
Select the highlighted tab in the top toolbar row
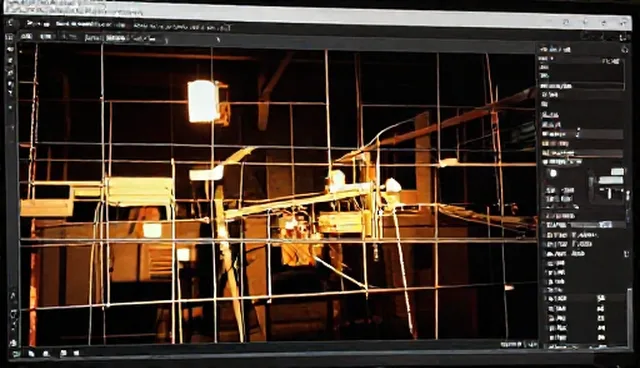(x=116, y=38)
